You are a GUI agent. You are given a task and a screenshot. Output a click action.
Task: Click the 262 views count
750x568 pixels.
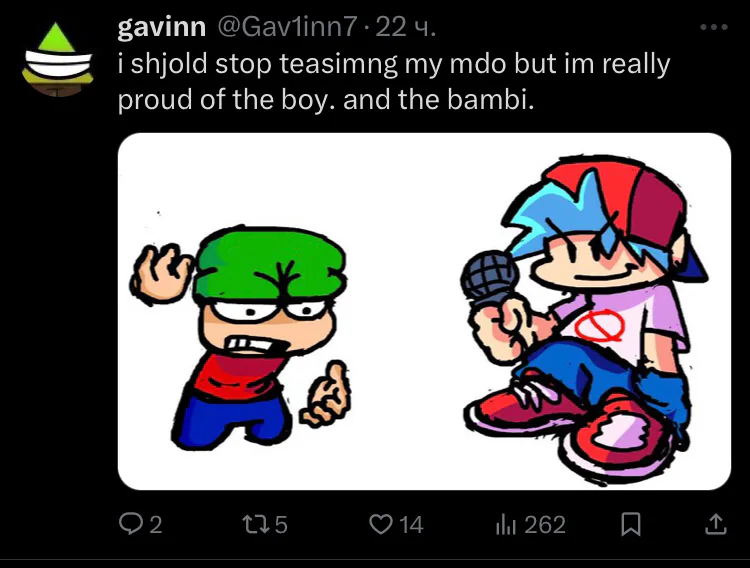click(x=545, y=524)
